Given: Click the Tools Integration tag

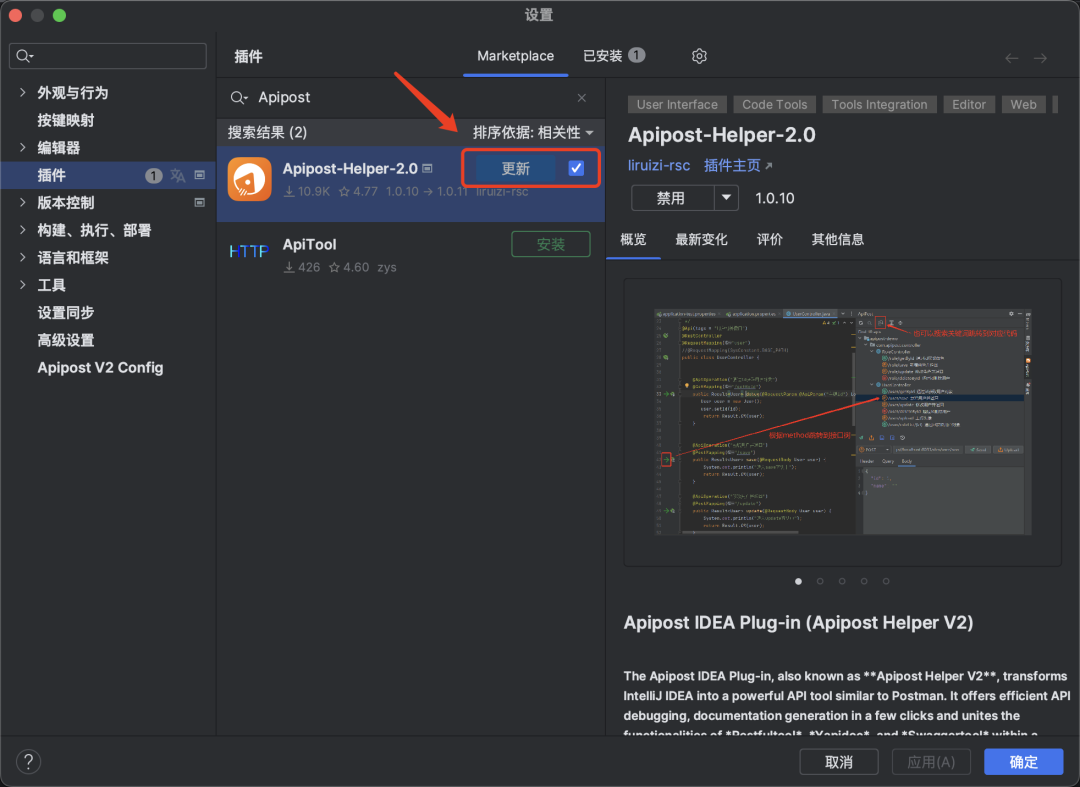Looking at the screenshot, I should 879,105.
